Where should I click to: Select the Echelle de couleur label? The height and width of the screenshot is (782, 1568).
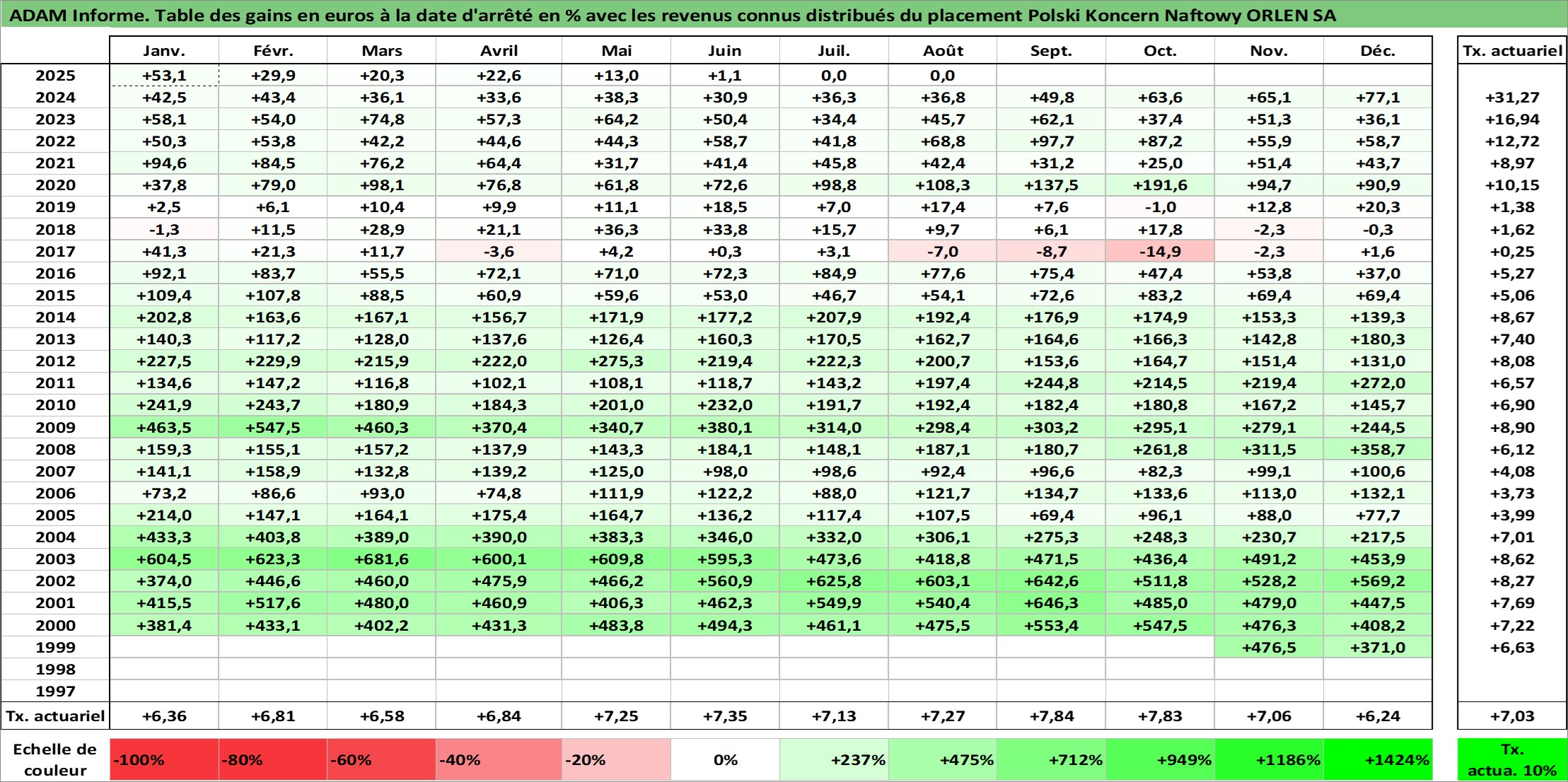(55, 760)
